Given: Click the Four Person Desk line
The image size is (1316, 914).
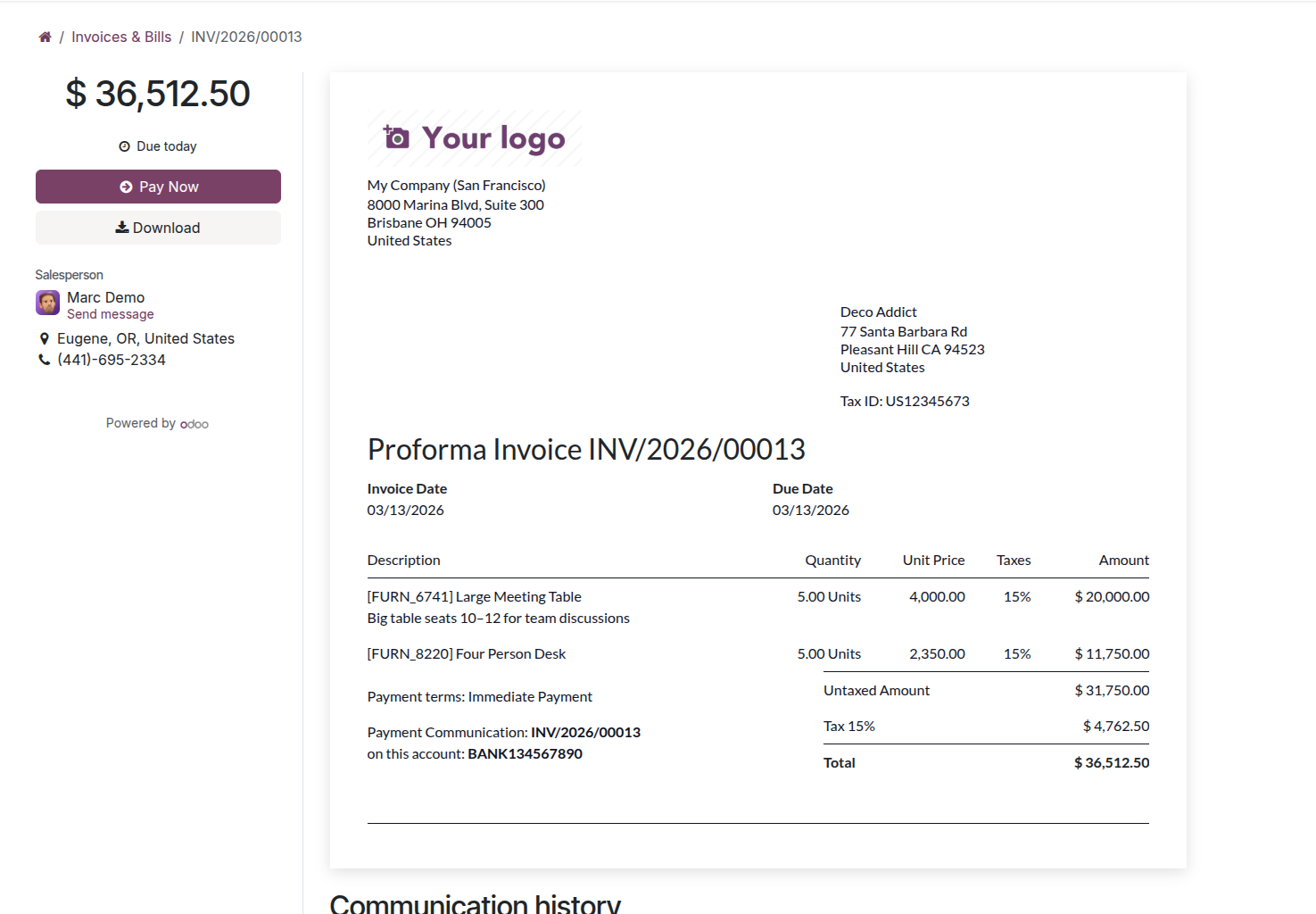Looking at the screenshot, I should (758, 653).
